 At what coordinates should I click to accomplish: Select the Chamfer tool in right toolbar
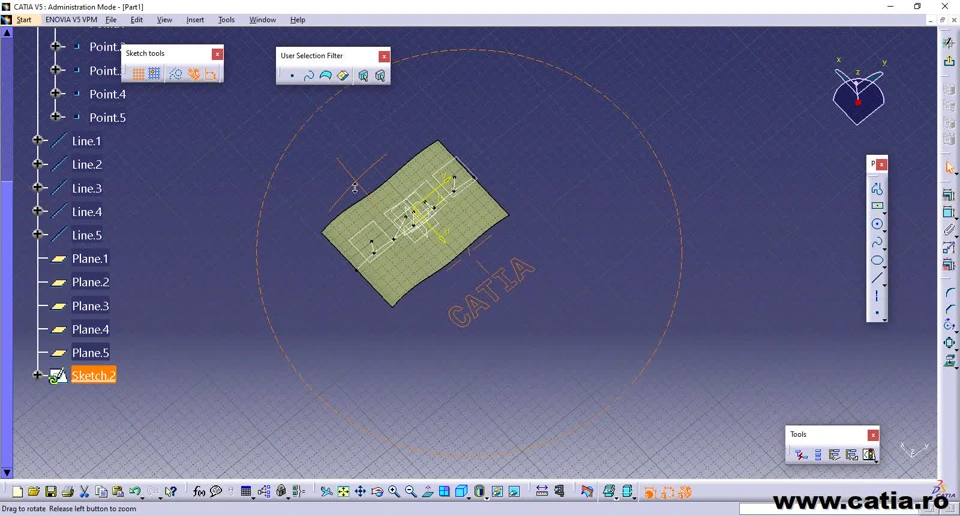pos(949,309)
